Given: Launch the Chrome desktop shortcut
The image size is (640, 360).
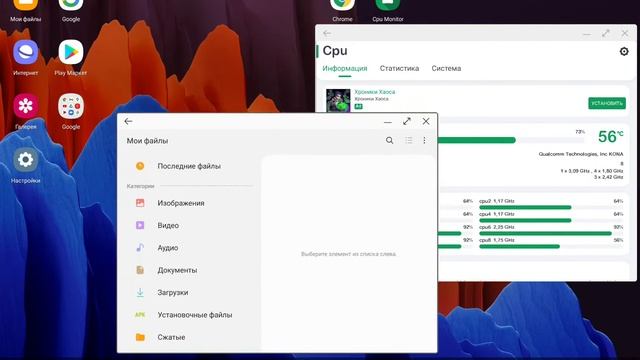Looking at the screenshot, I should [342, 5].
